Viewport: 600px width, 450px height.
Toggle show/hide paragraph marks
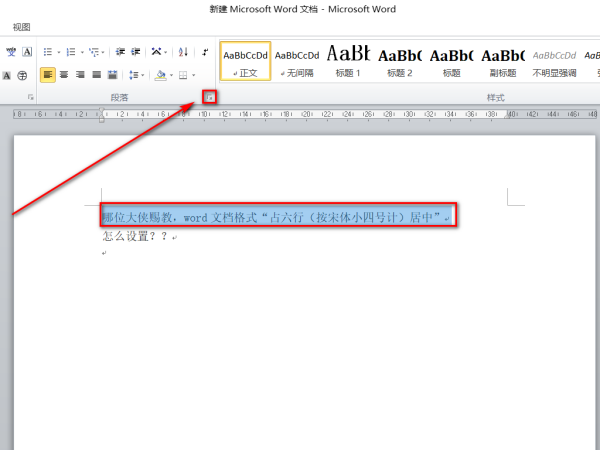click(205, 52)
